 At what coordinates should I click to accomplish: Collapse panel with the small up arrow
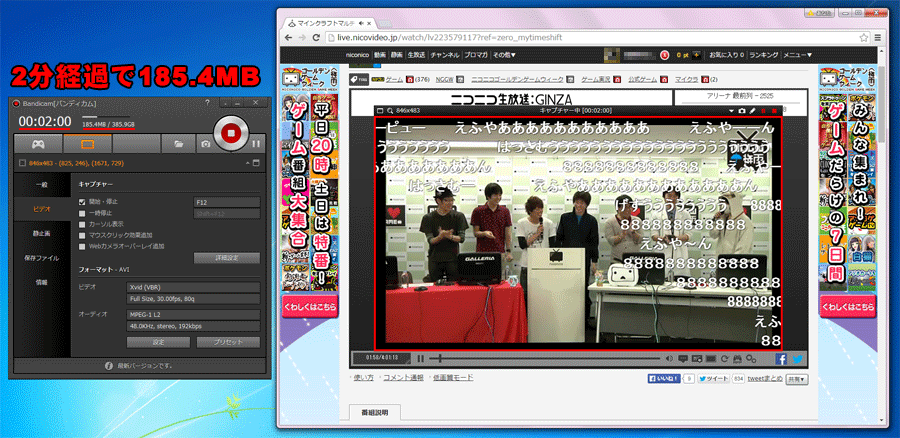click(x=248, y=164)
